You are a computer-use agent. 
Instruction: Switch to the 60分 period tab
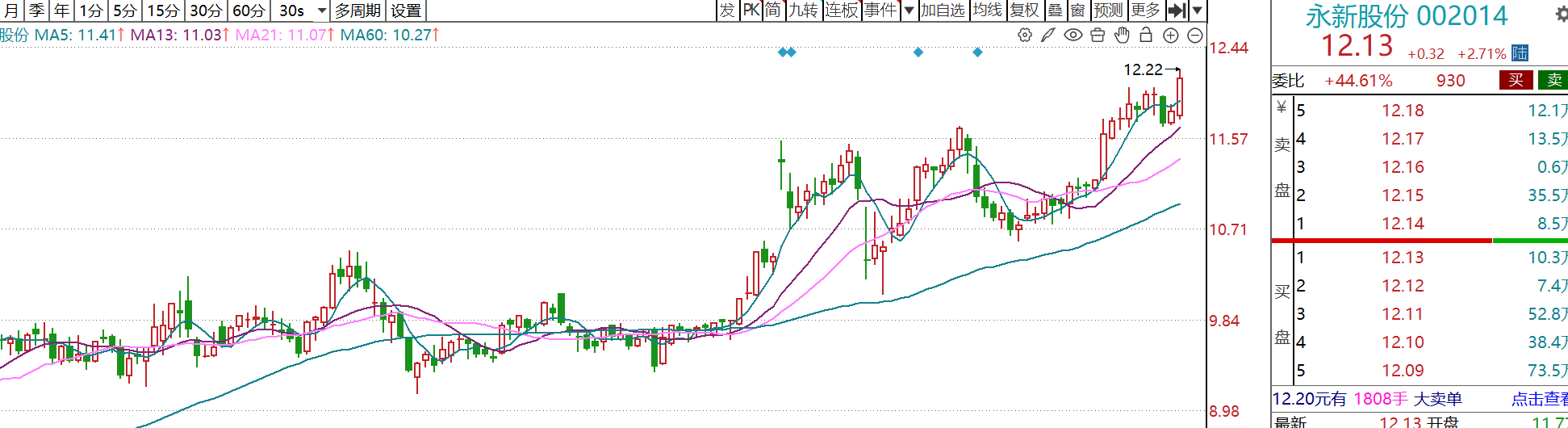click(x=249, y=10)
